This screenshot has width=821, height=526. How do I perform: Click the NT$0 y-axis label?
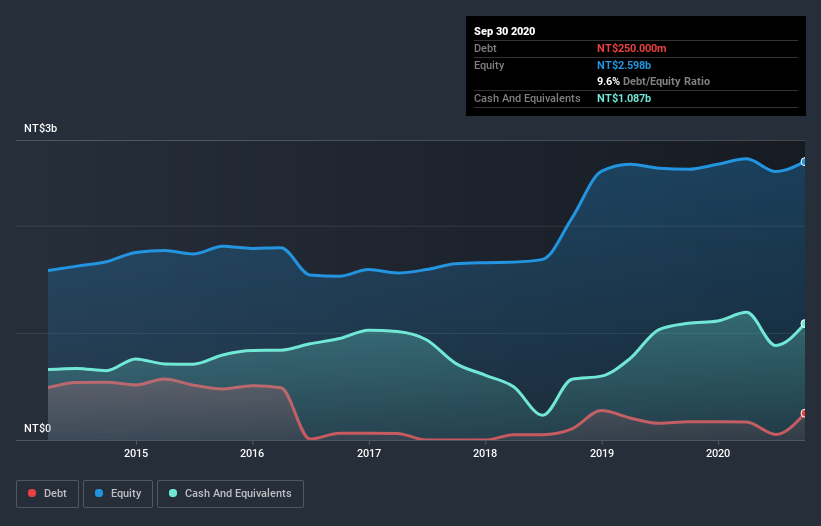point(38,428)
